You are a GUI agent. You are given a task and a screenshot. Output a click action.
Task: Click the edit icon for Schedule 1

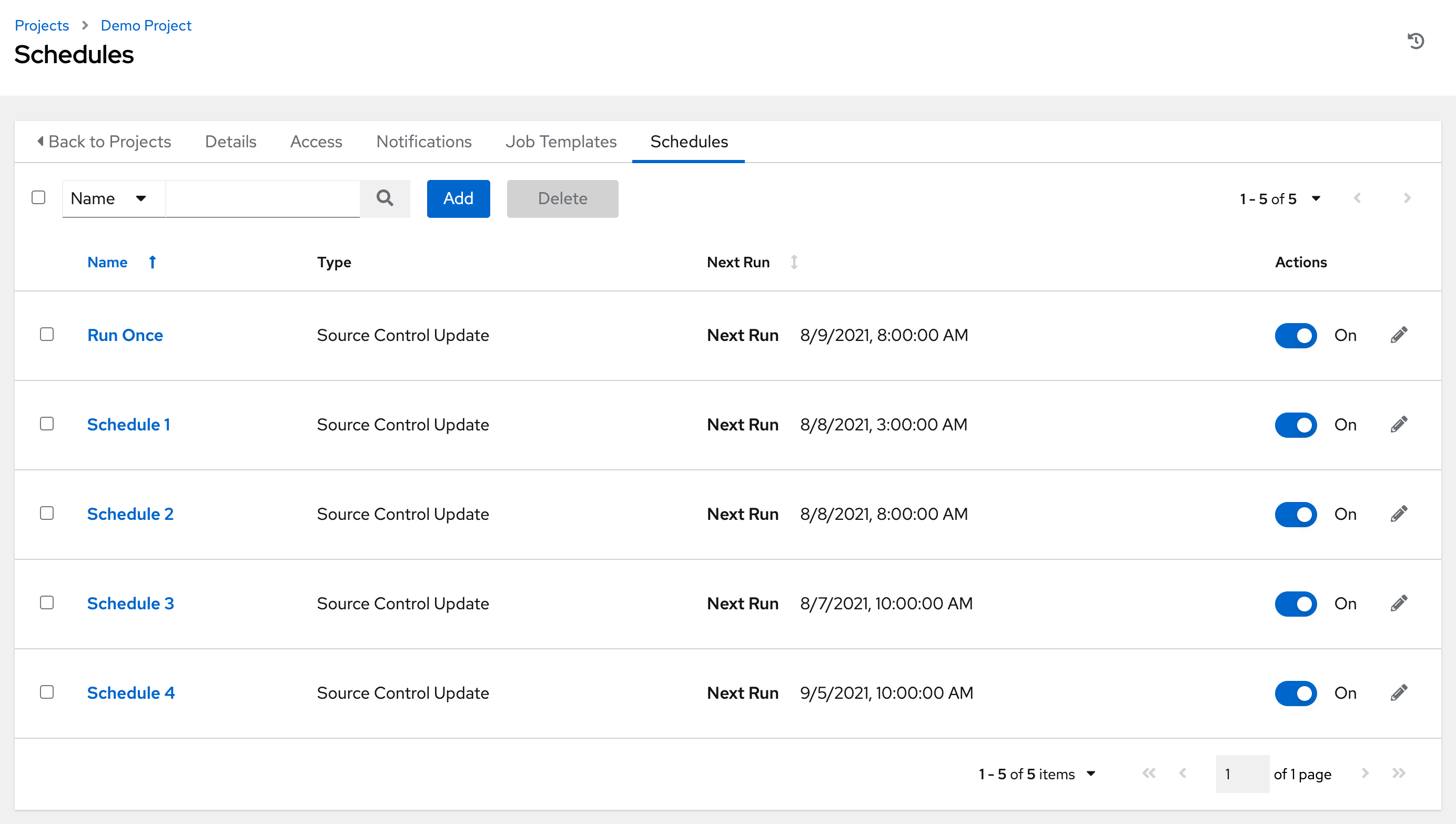(x=1398, y=425)
